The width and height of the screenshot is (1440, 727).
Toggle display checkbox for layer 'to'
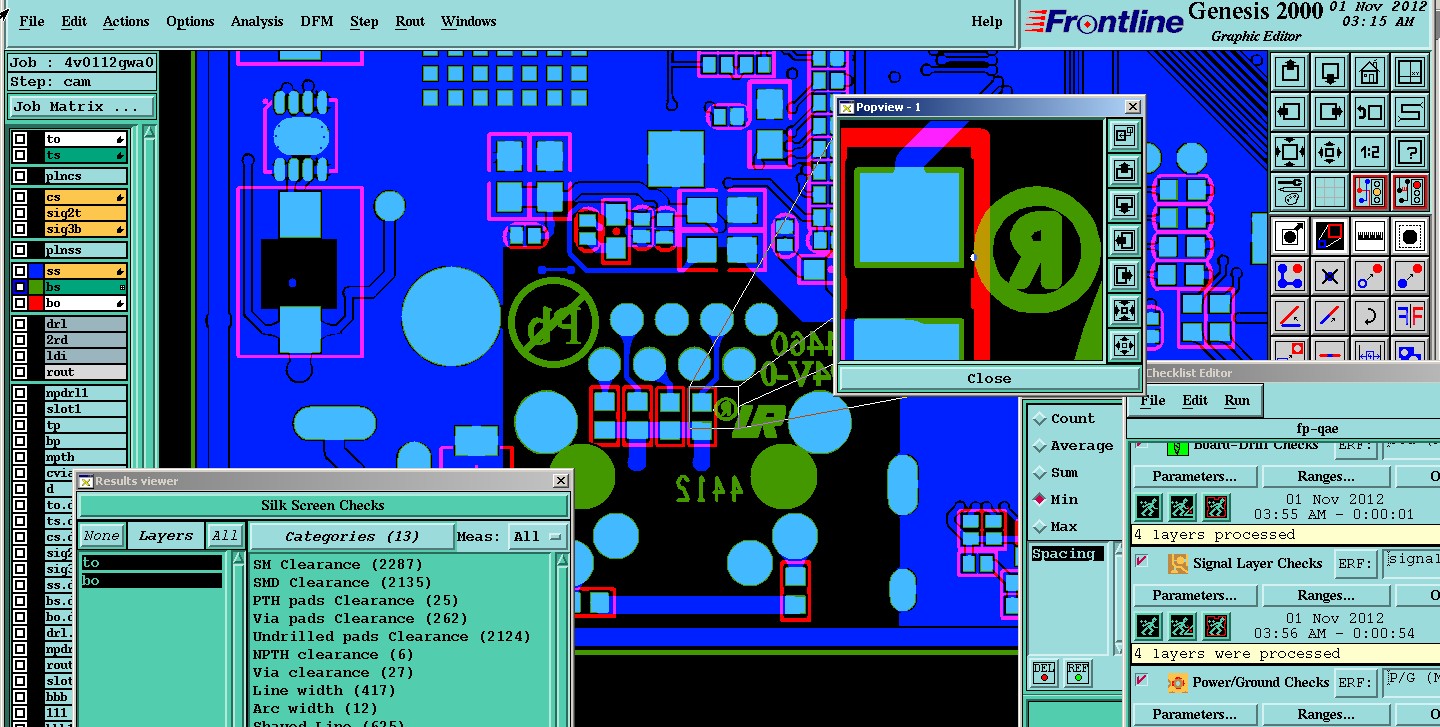click(20, 139)
